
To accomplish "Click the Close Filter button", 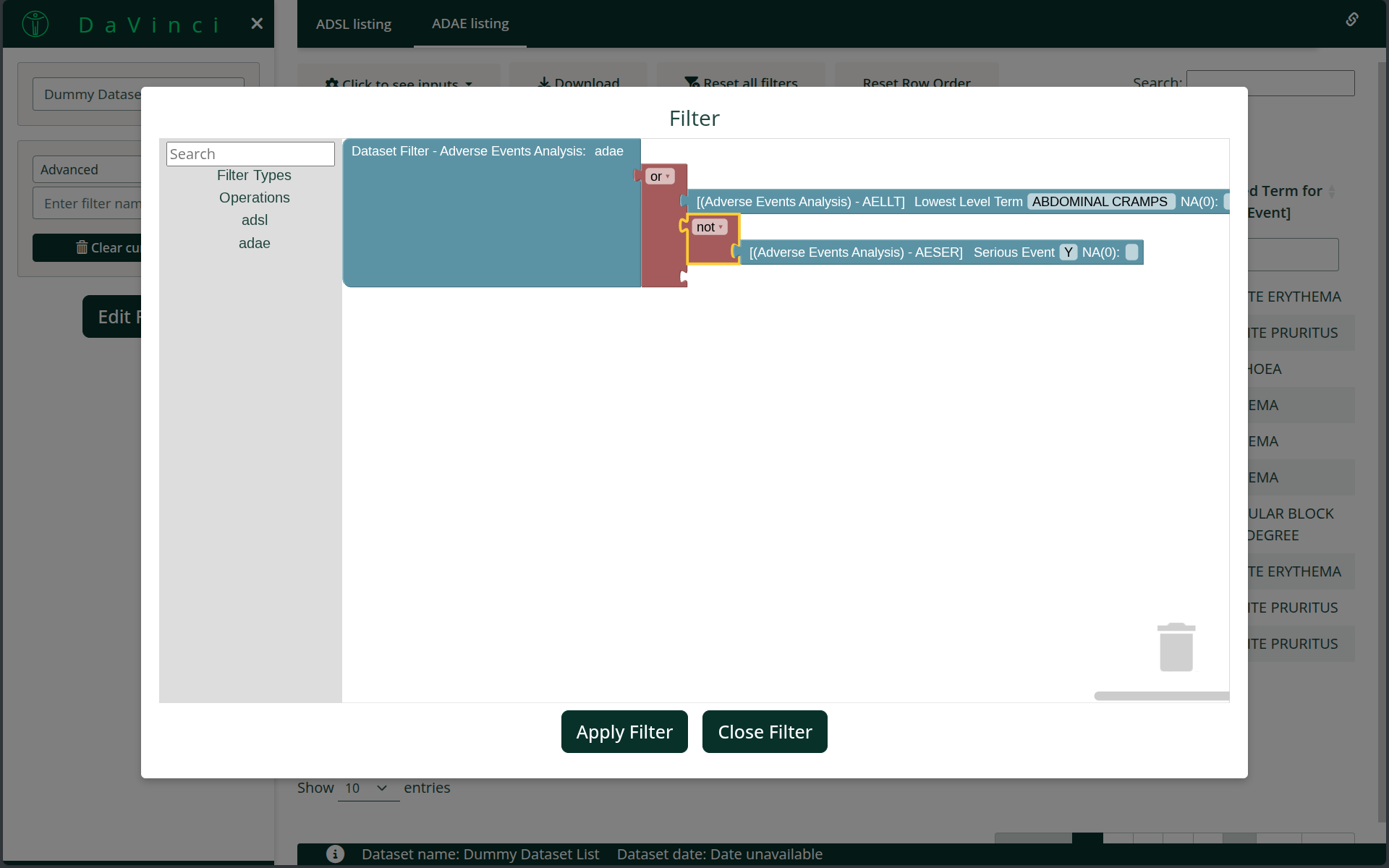I will (x=765, y=731).
